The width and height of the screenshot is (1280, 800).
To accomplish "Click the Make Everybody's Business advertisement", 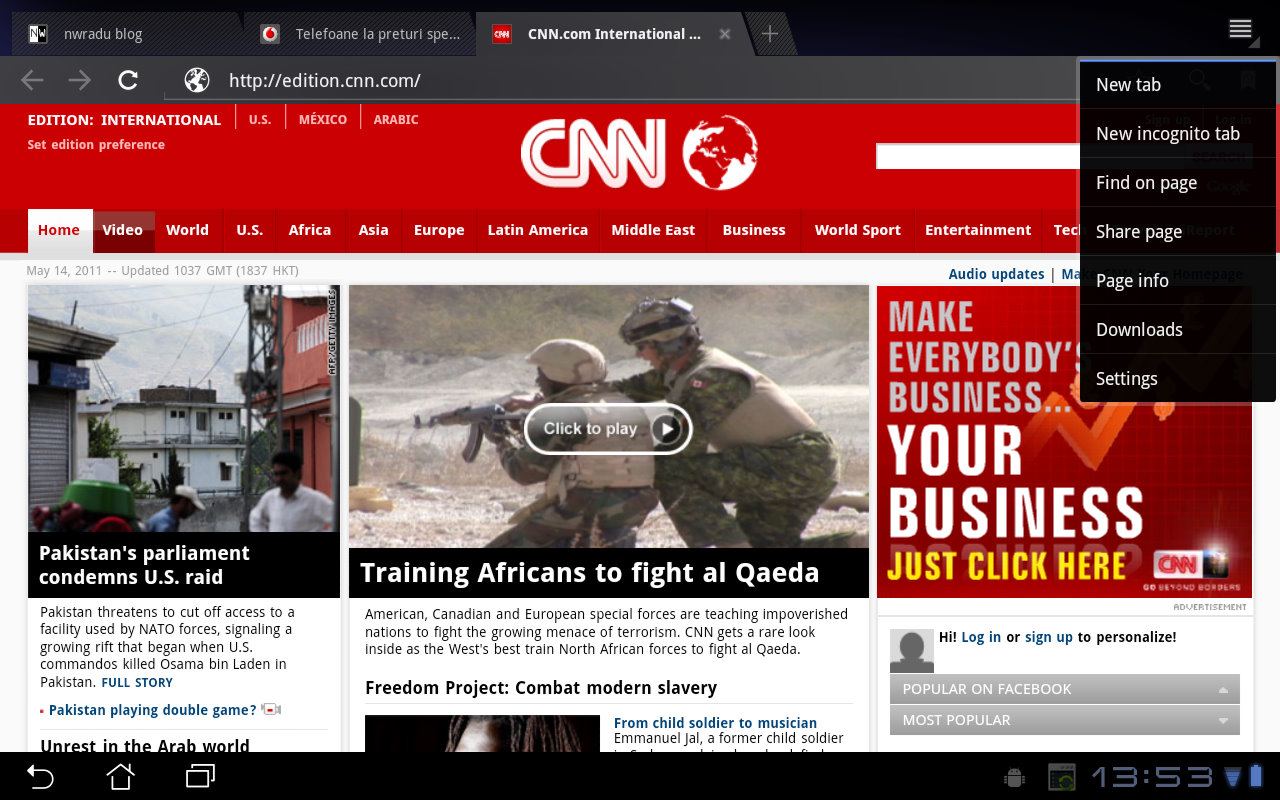I will (x=1064, y=443).
